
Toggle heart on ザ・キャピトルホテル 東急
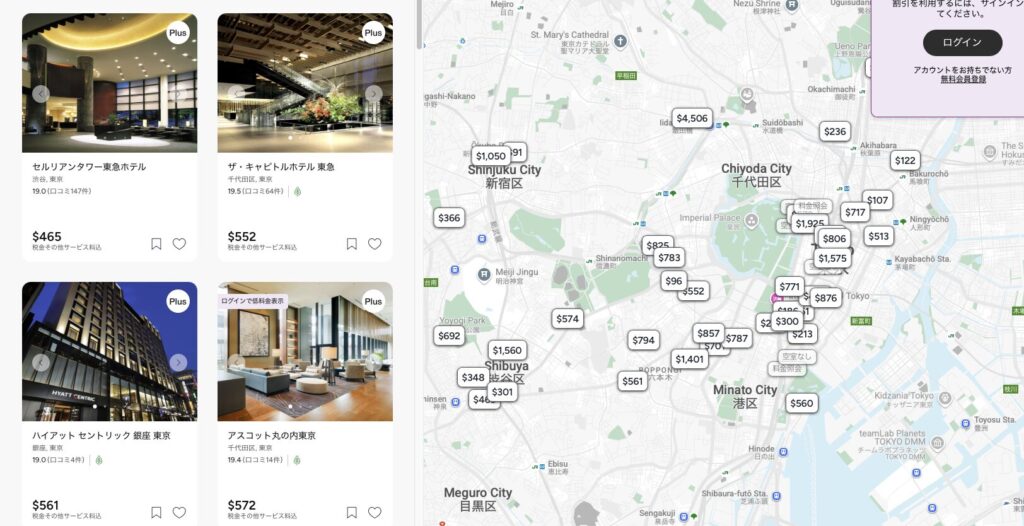[x=374, y=244]
